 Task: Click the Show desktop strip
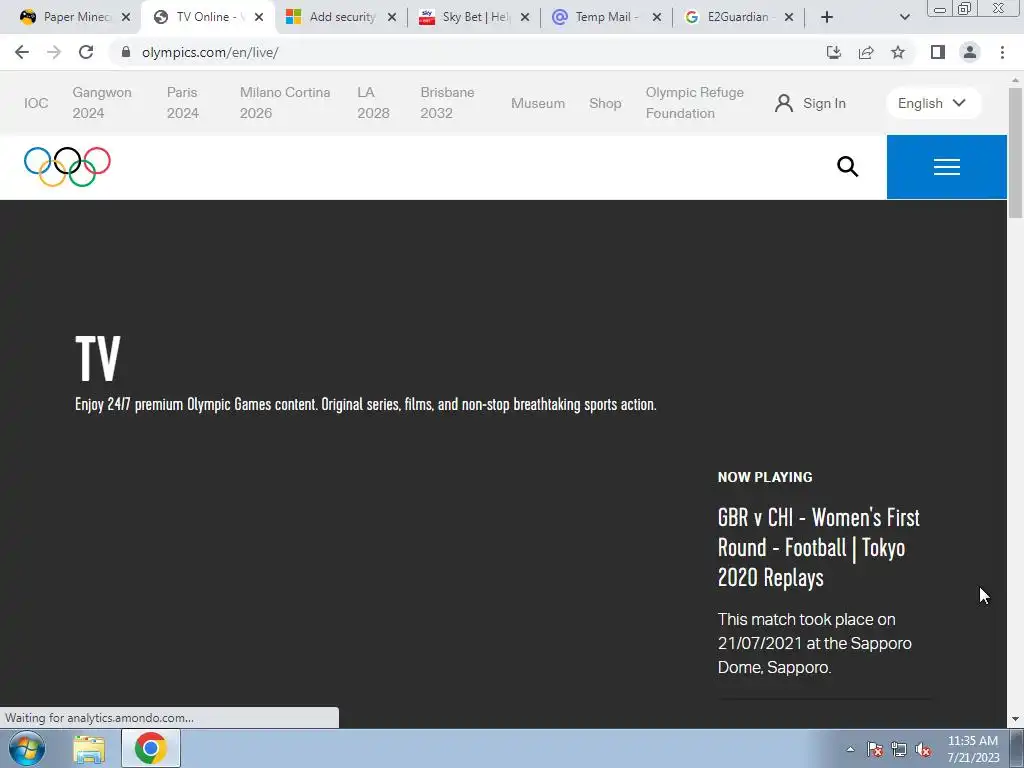1017,748
